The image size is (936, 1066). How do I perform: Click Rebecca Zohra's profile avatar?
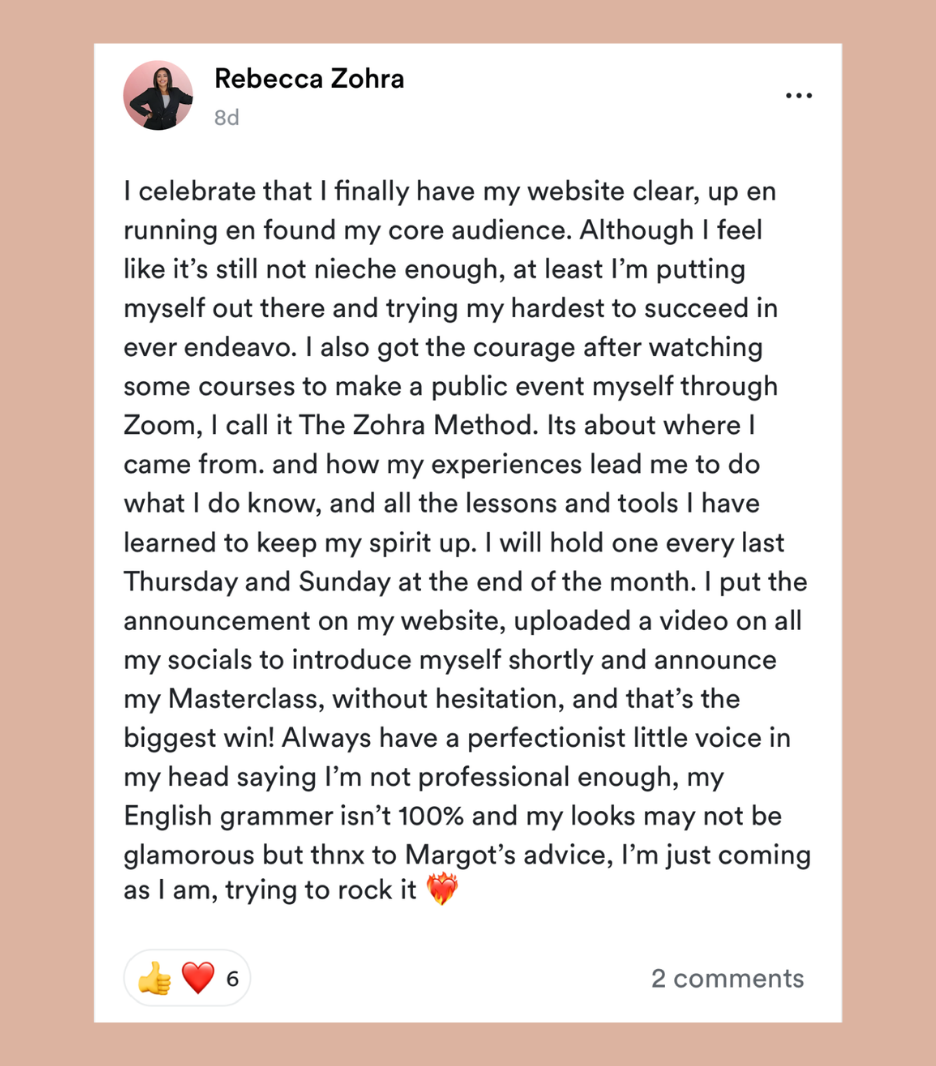point(158,95)
